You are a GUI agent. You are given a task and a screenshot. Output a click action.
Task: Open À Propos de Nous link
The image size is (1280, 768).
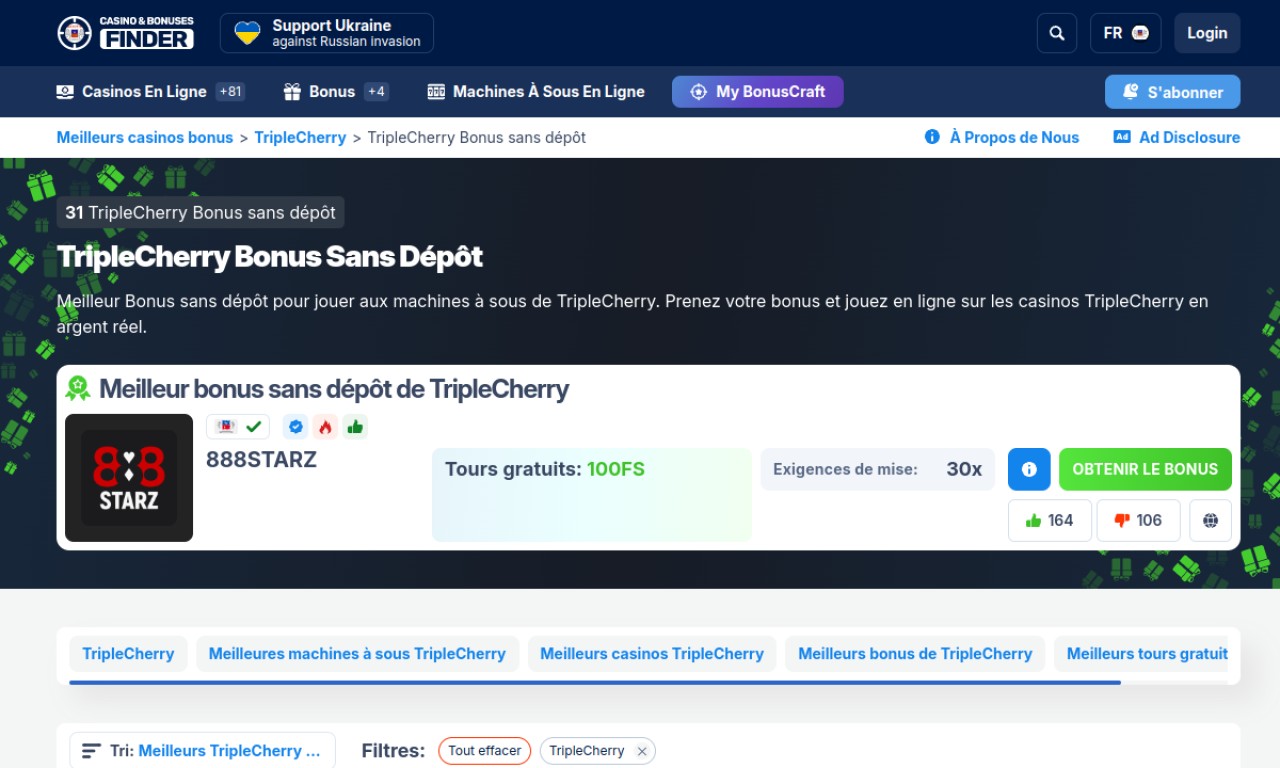coord(1002,137)
